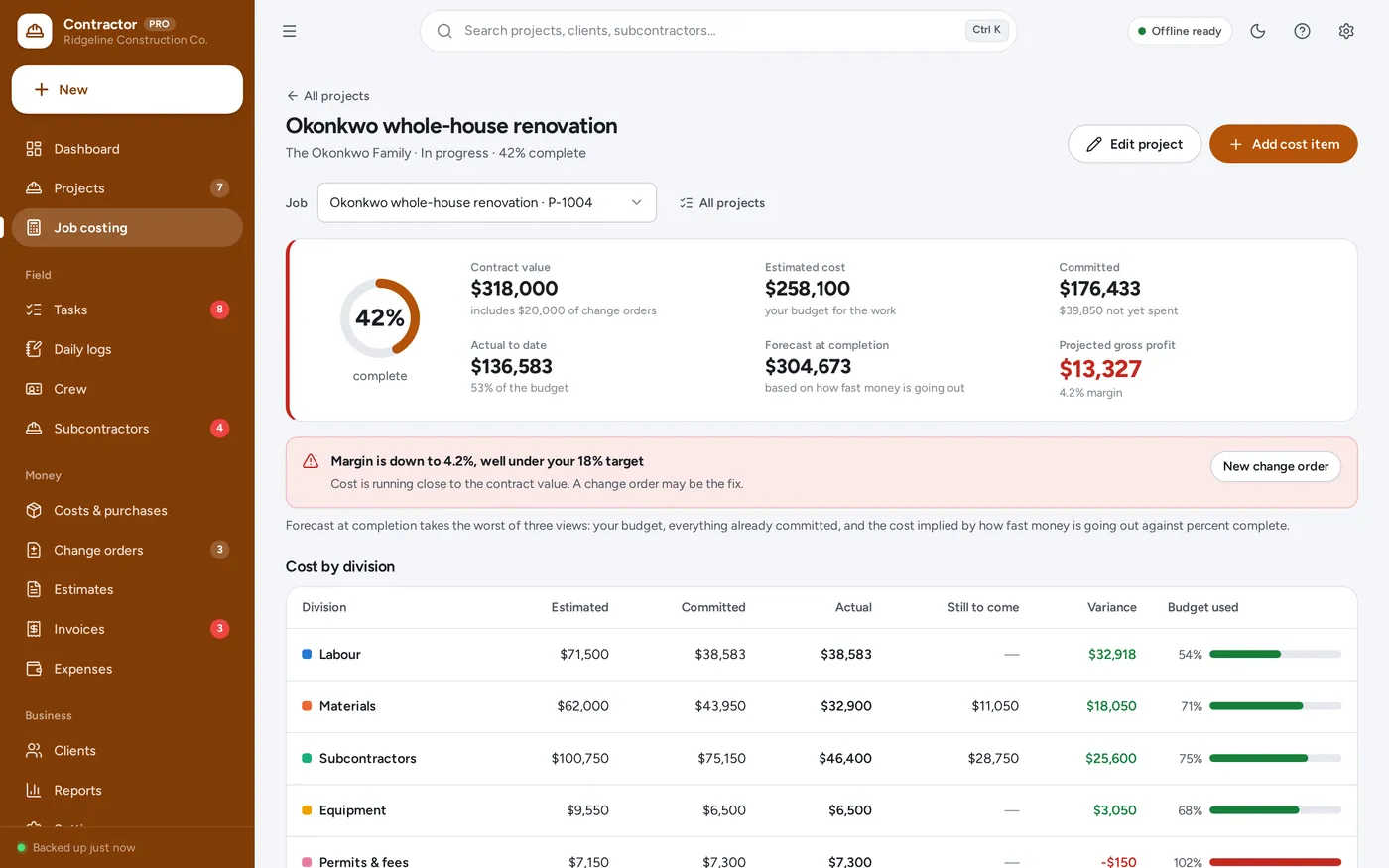
Task: Click the Equipment row label
Action: click(x=352, y=810)
